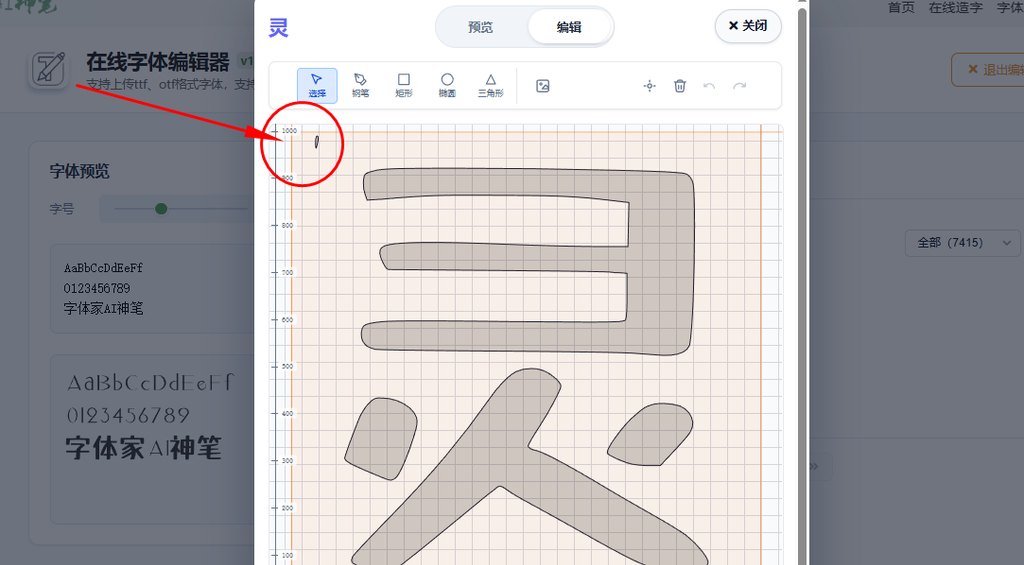
Task: Select the left dot stroke of the glyph
Action: tap(381, 438)
